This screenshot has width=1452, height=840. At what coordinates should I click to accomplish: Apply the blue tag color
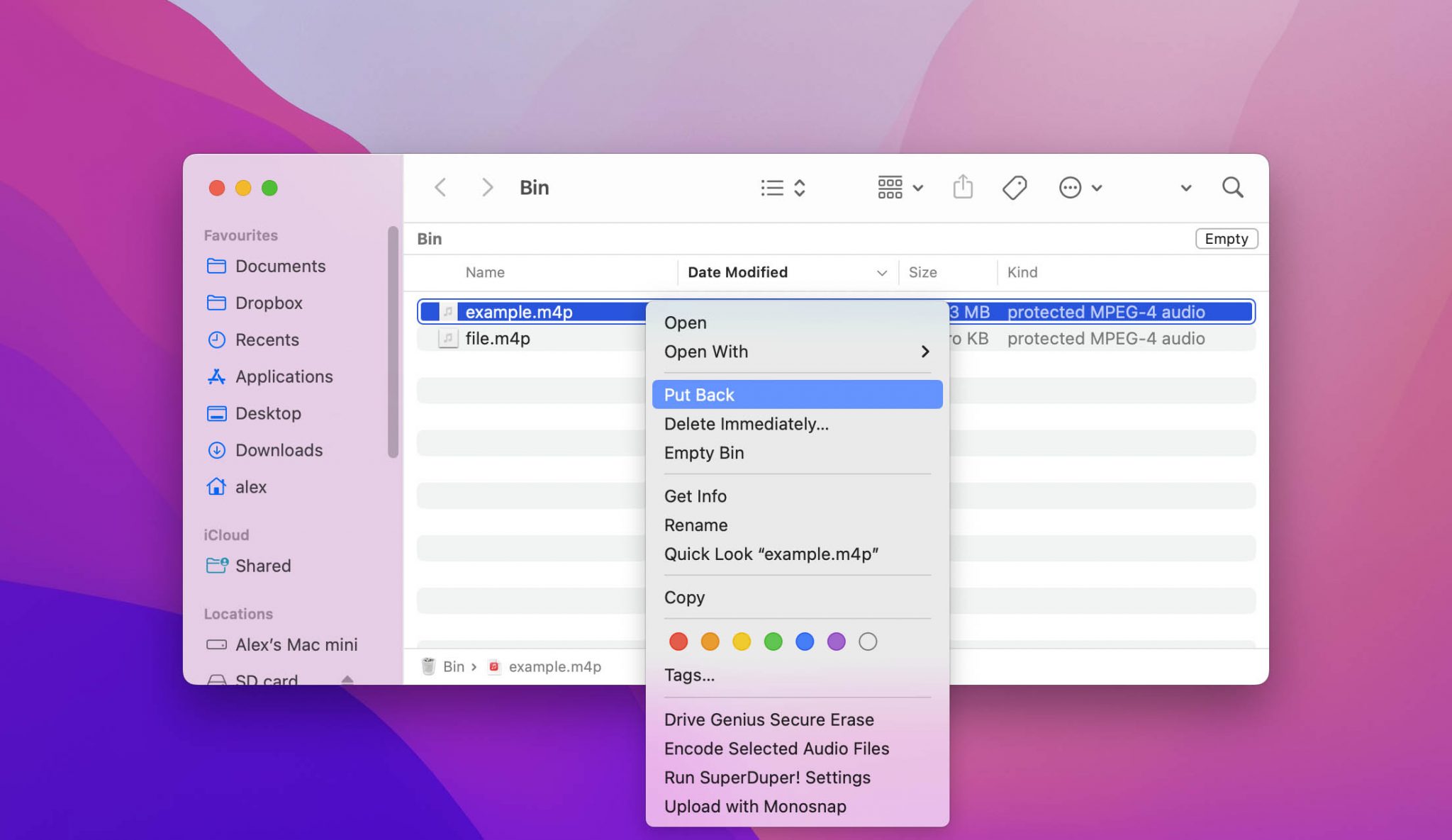click(805, 642)
